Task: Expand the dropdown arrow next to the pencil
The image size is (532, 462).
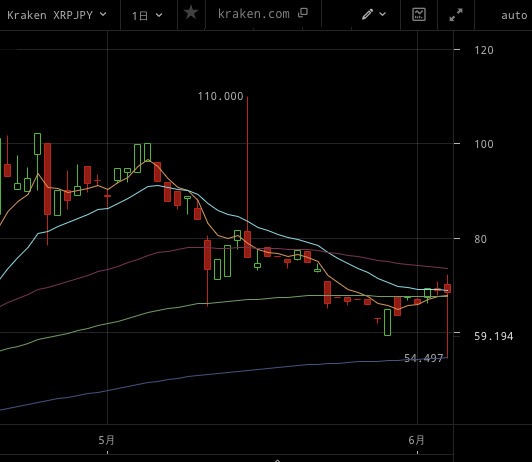Action: (383, 14)
